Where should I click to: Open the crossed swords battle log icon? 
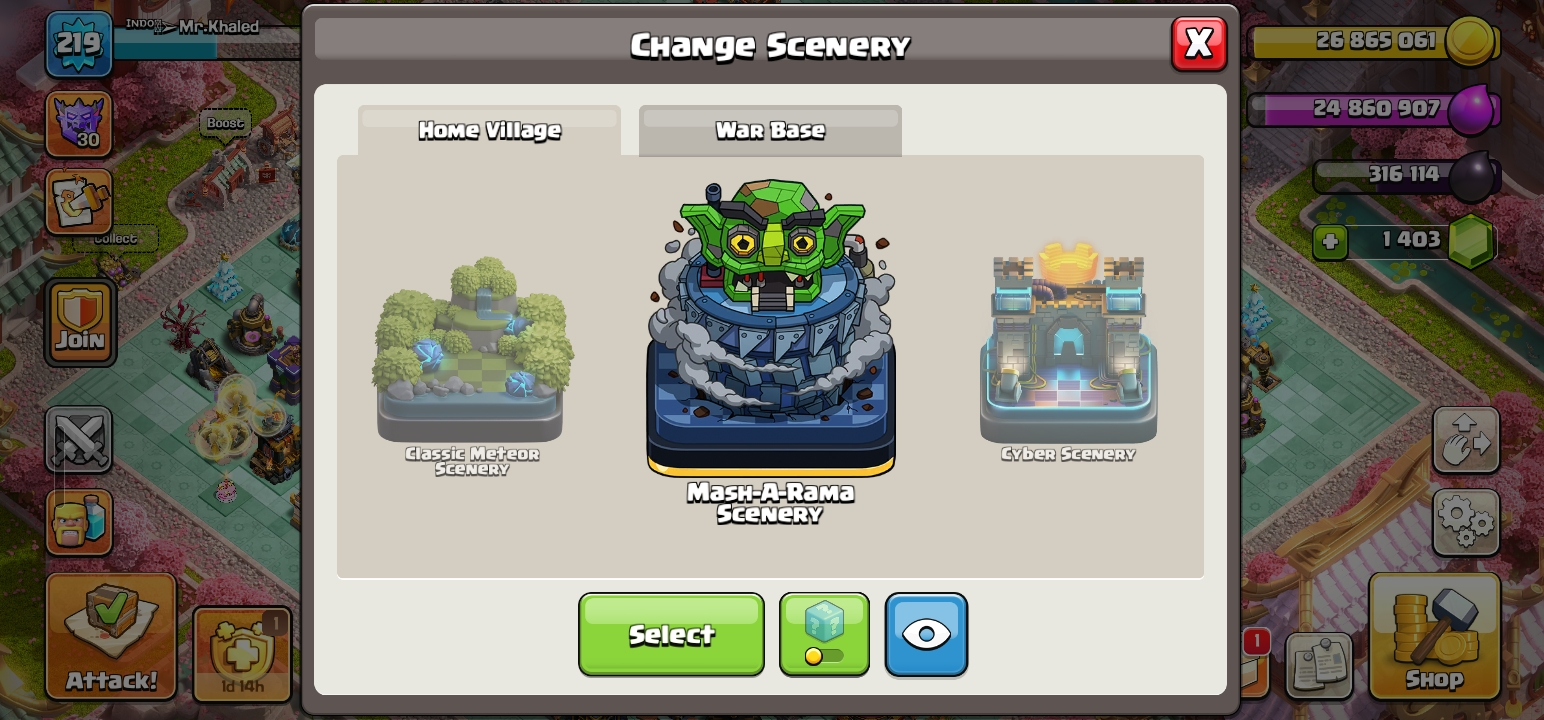(x=79, y=440)
